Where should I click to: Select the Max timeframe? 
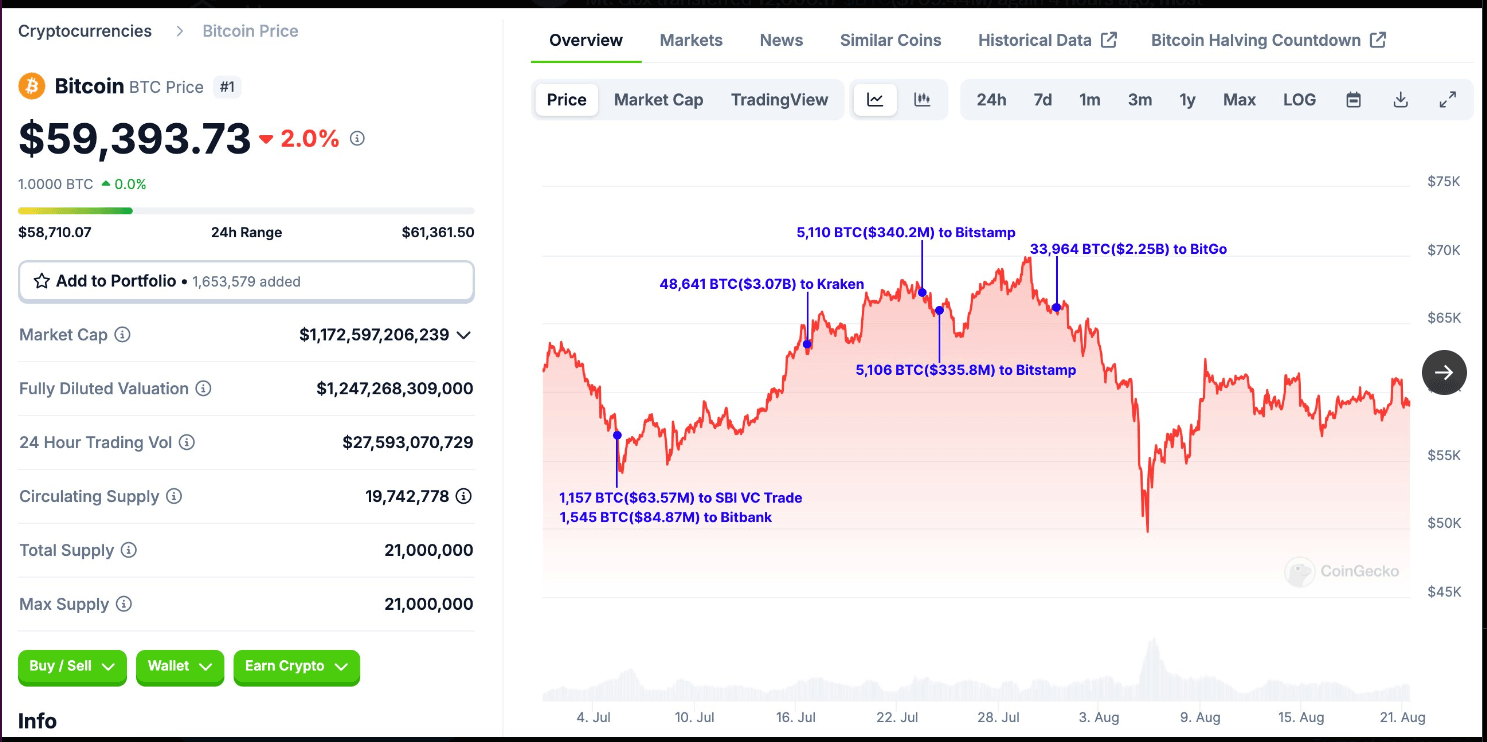click(x=1239, y=99)
